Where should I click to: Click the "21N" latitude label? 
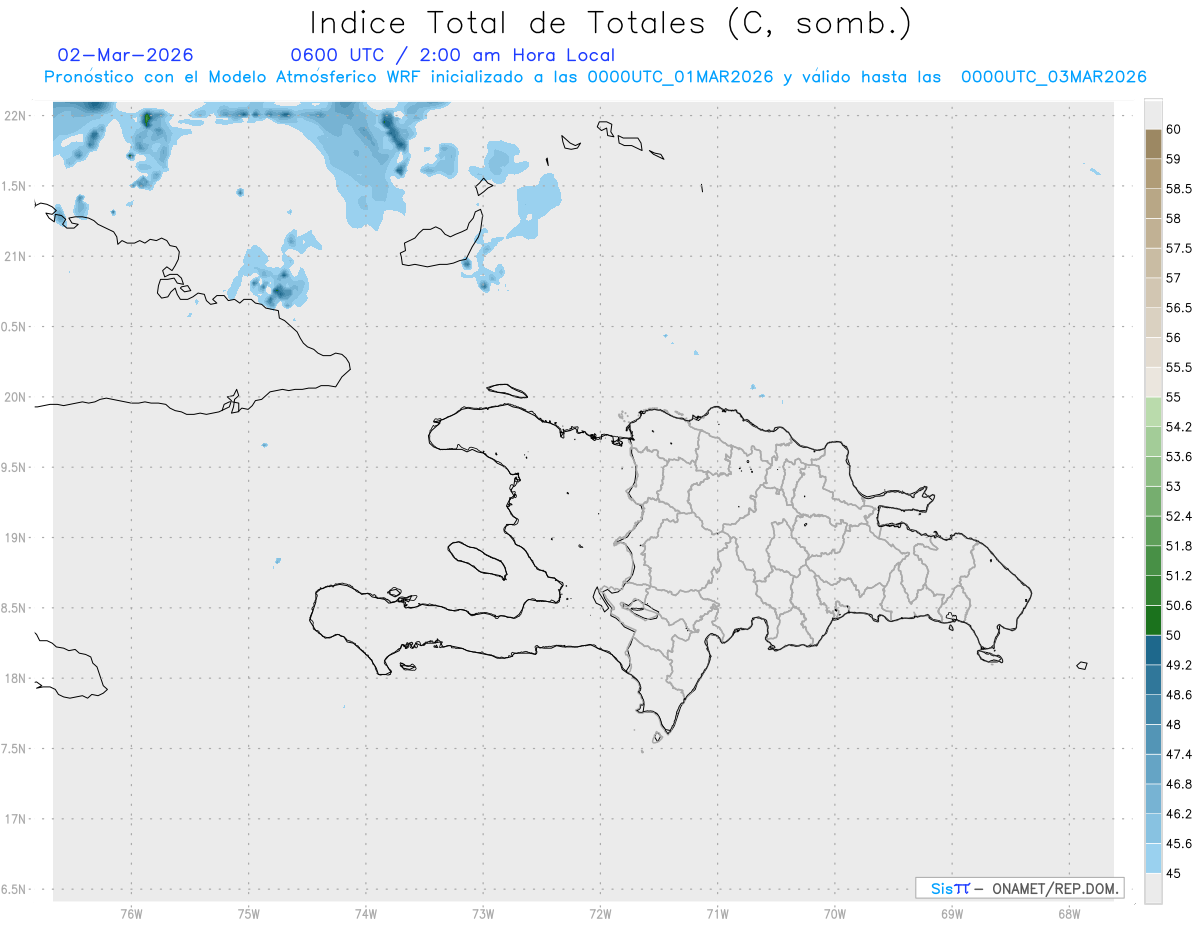pos(15,257)
